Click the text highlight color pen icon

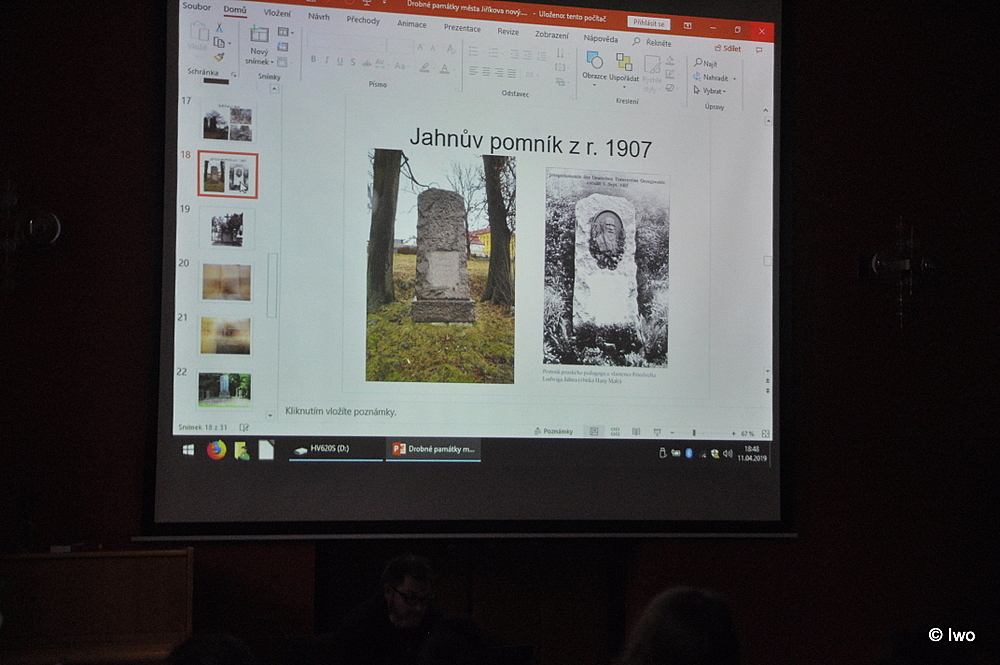click(x=424, y=67)
